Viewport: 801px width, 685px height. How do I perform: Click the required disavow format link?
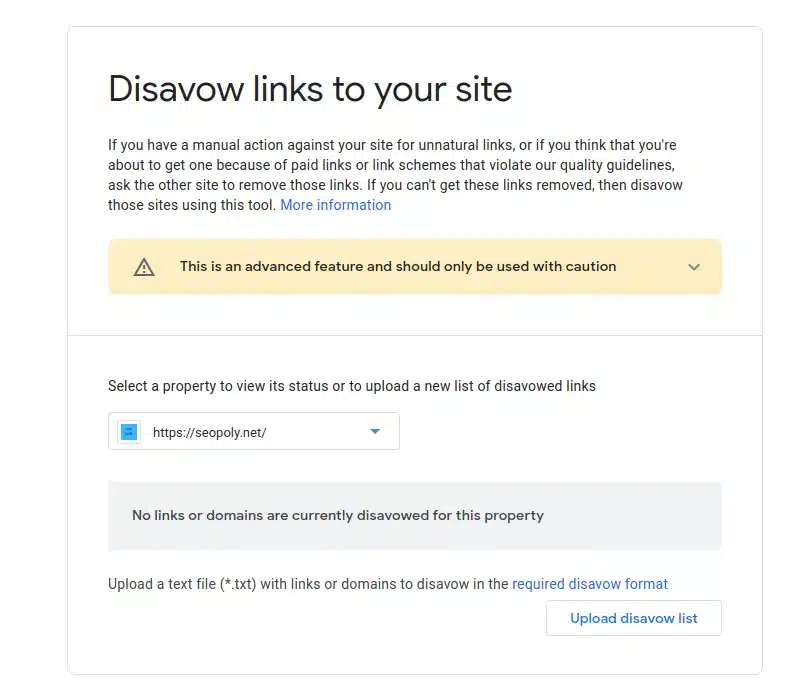pyautogui.click(x=590, y=583)
